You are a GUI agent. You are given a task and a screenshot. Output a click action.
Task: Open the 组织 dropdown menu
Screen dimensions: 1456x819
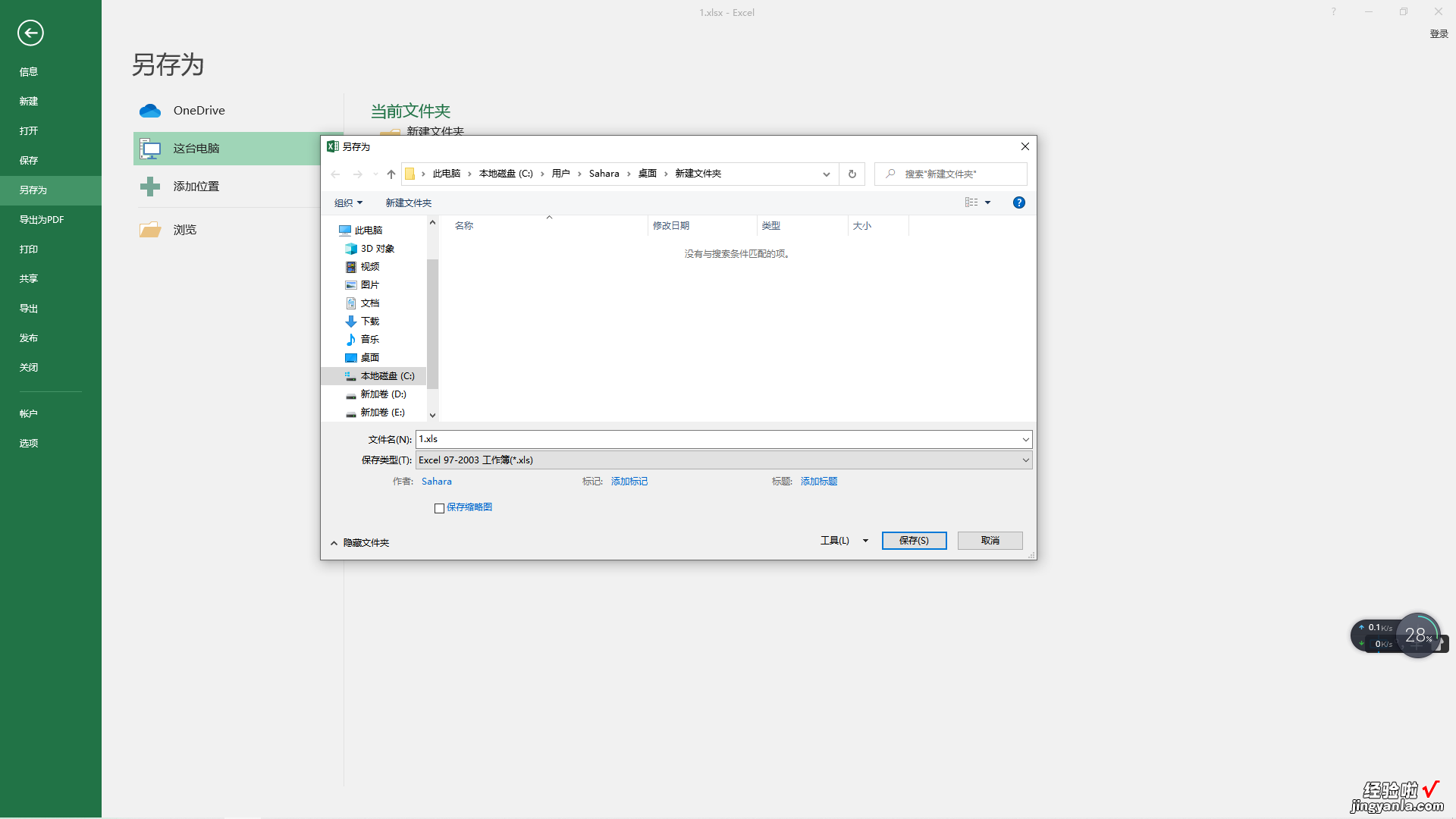(x=349, y=203)
